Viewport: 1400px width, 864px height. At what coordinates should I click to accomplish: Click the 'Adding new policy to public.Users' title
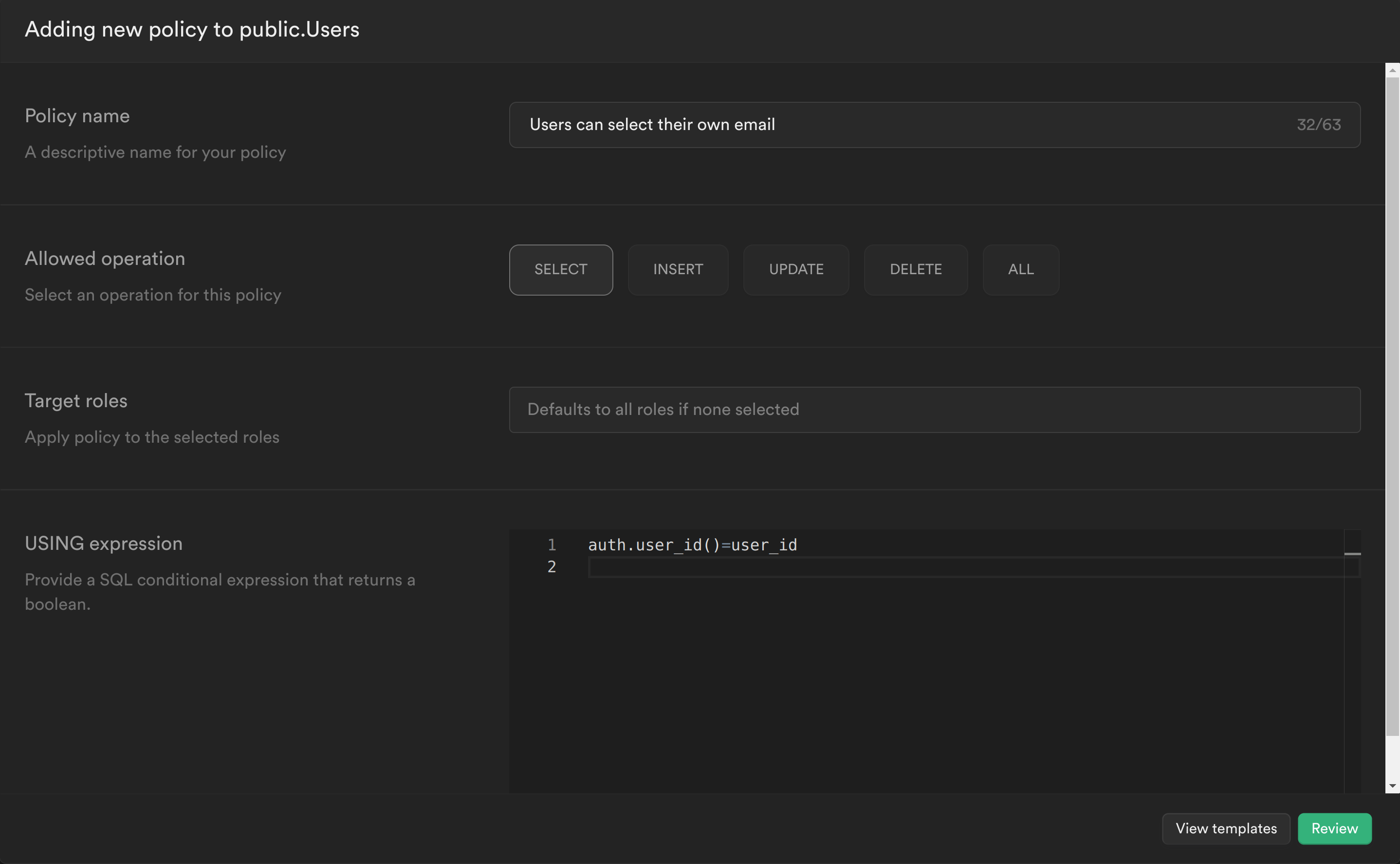[x=192, y=30]
